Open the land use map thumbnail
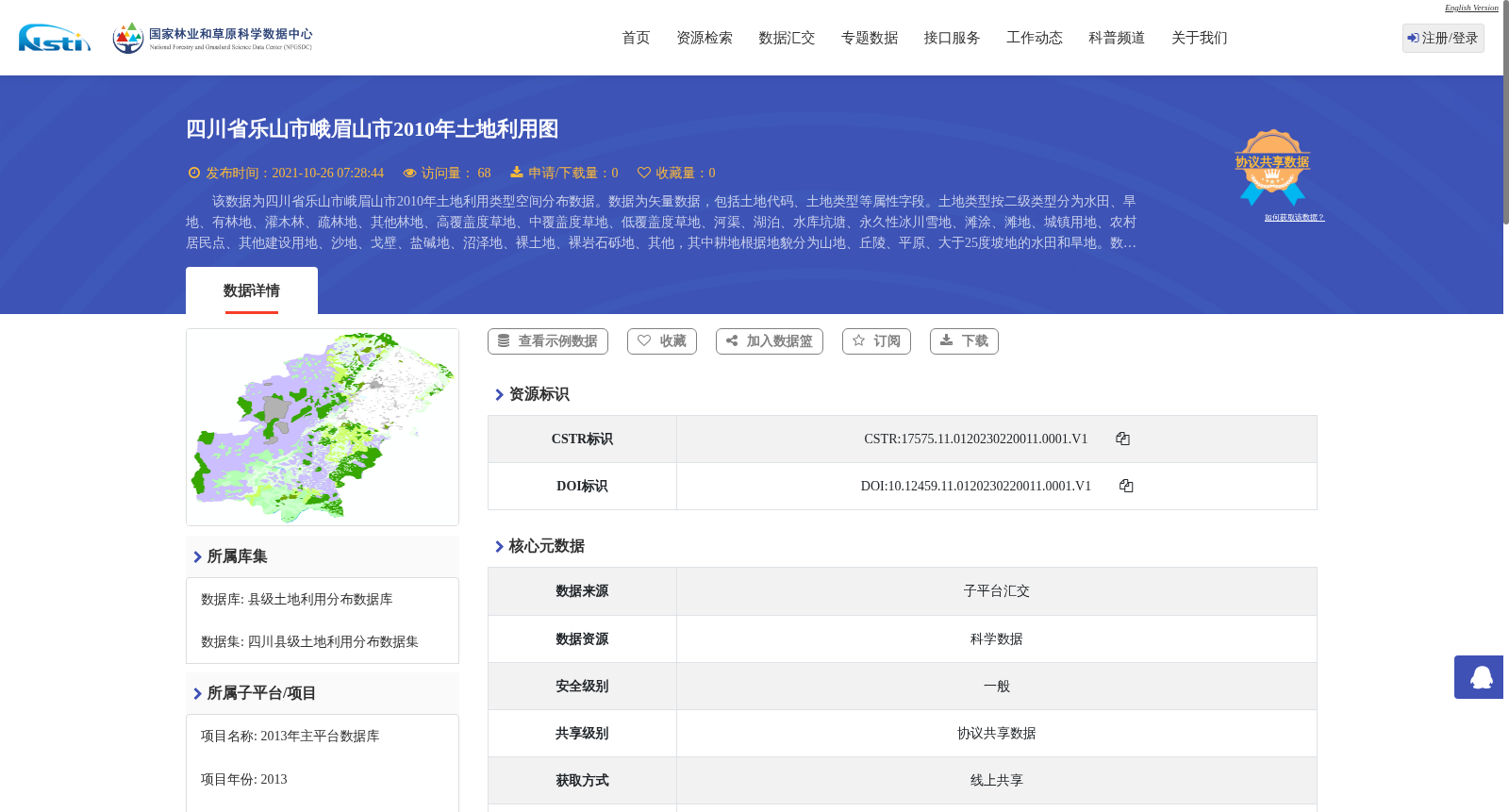 tap(323, 427)
